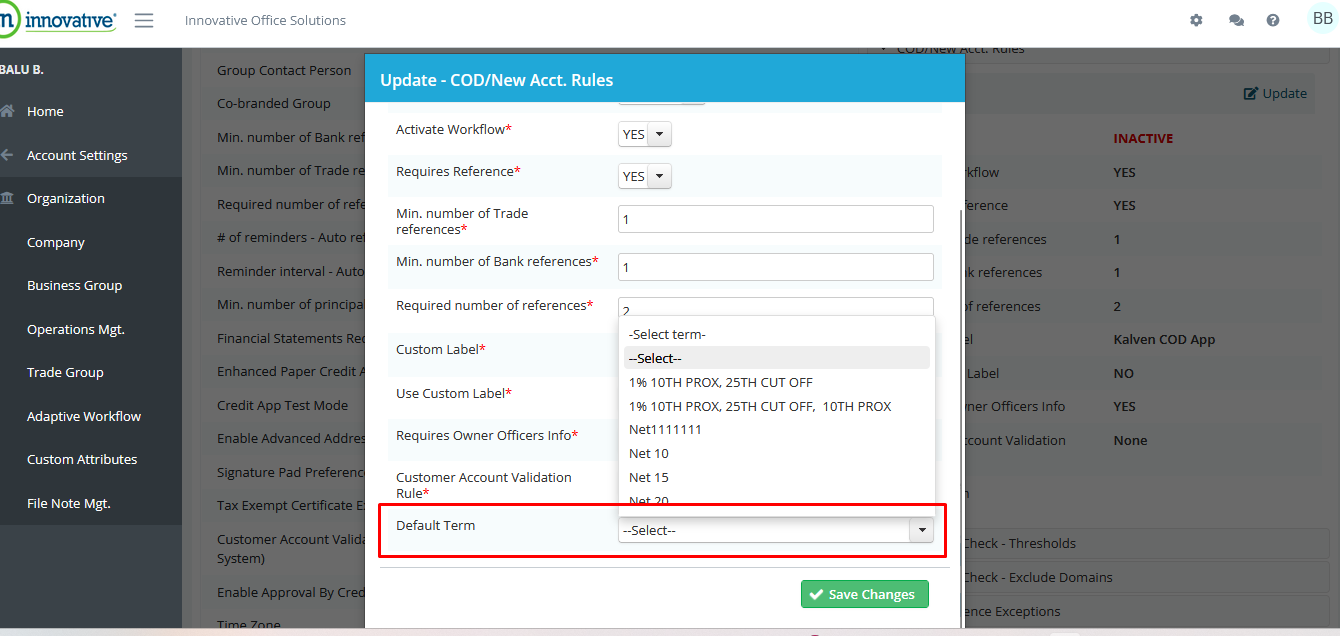The width and height of the screenshot is (1340, 636).
Task: Click the Use Custom Label label
Action: (454, 393)
